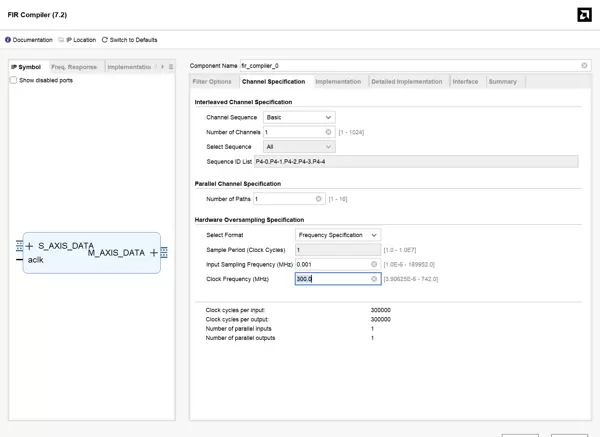Clear the Input Sampling Frequency value
Viewport: 600px width, 437px height.
tap(374, 264)
